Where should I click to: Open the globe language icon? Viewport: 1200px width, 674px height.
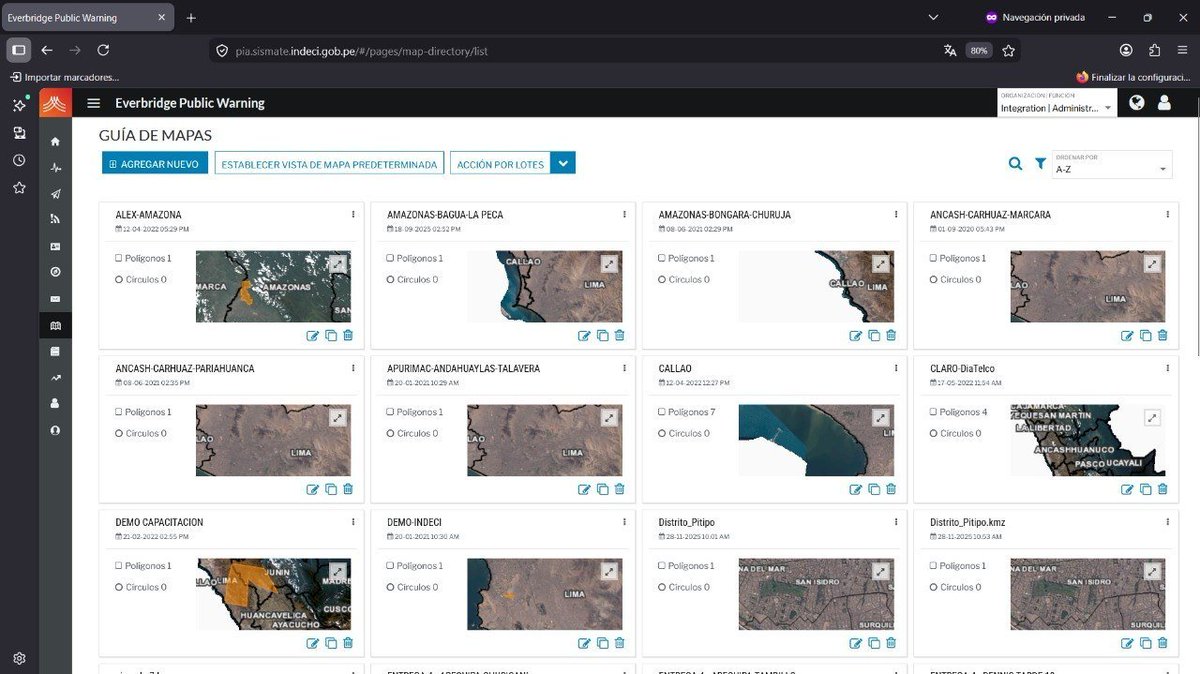pyautogui.click(x=1136, y=102)
